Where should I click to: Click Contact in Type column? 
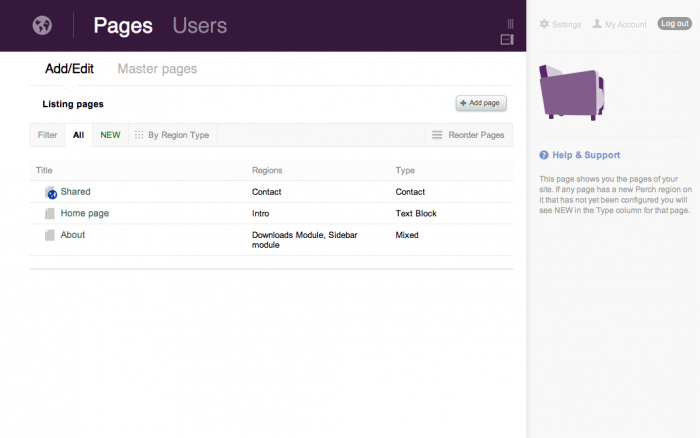coord(410,192)
